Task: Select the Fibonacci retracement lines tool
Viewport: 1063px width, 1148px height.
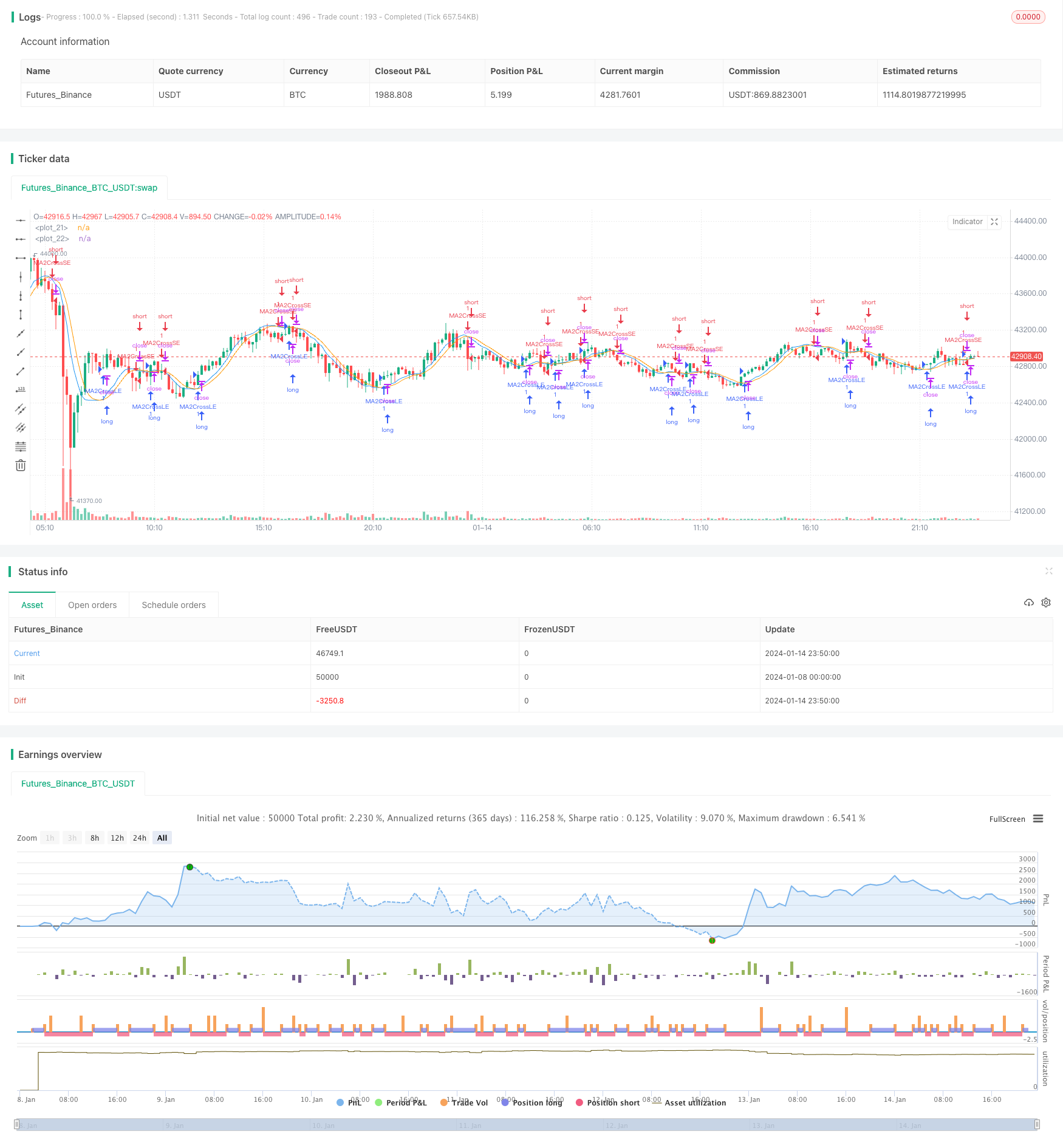Action: 21,446
